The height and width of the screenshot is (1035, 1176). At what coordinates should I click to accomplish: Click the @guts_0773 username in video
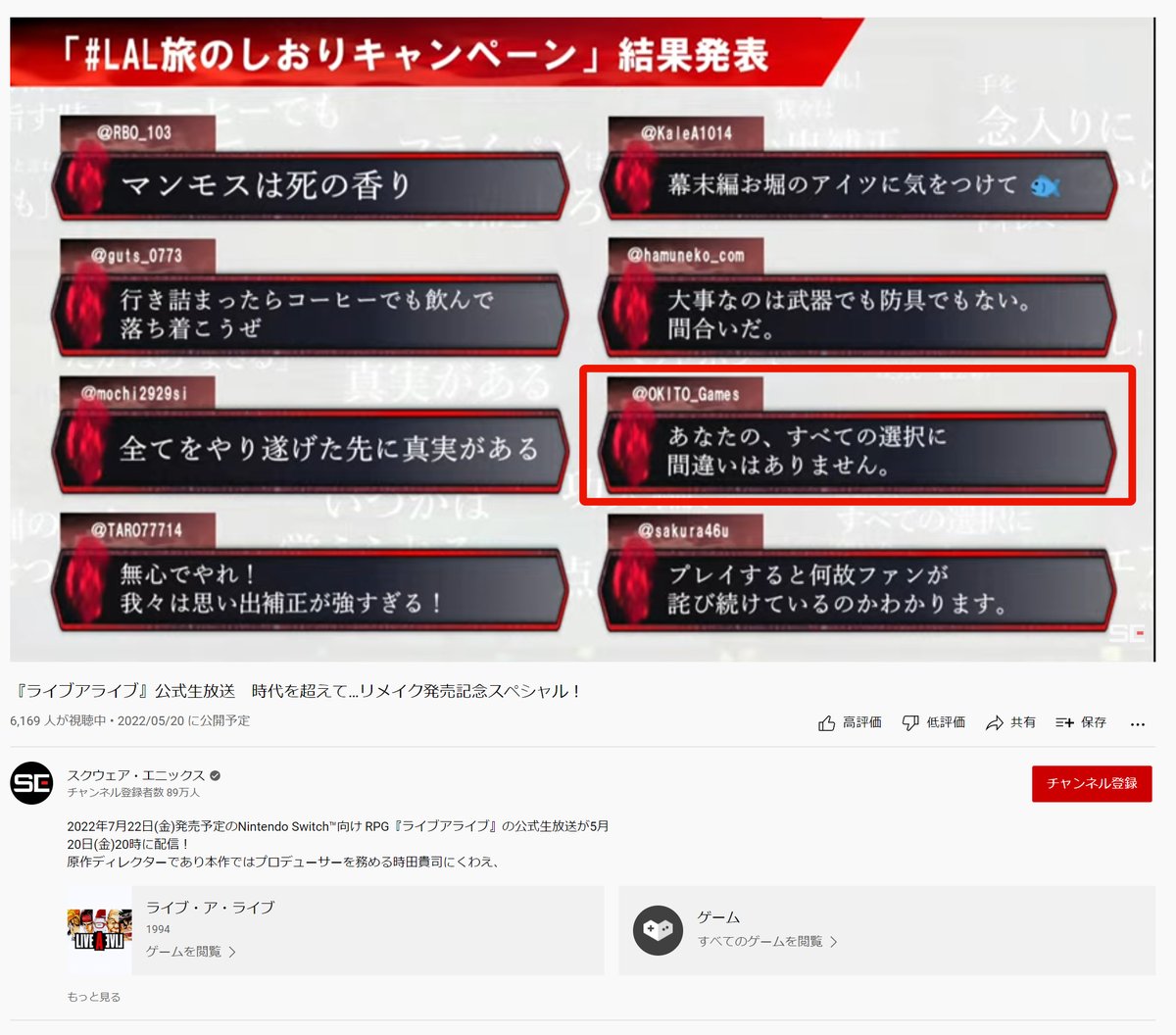pyautogui.click(x=136, y=256)
